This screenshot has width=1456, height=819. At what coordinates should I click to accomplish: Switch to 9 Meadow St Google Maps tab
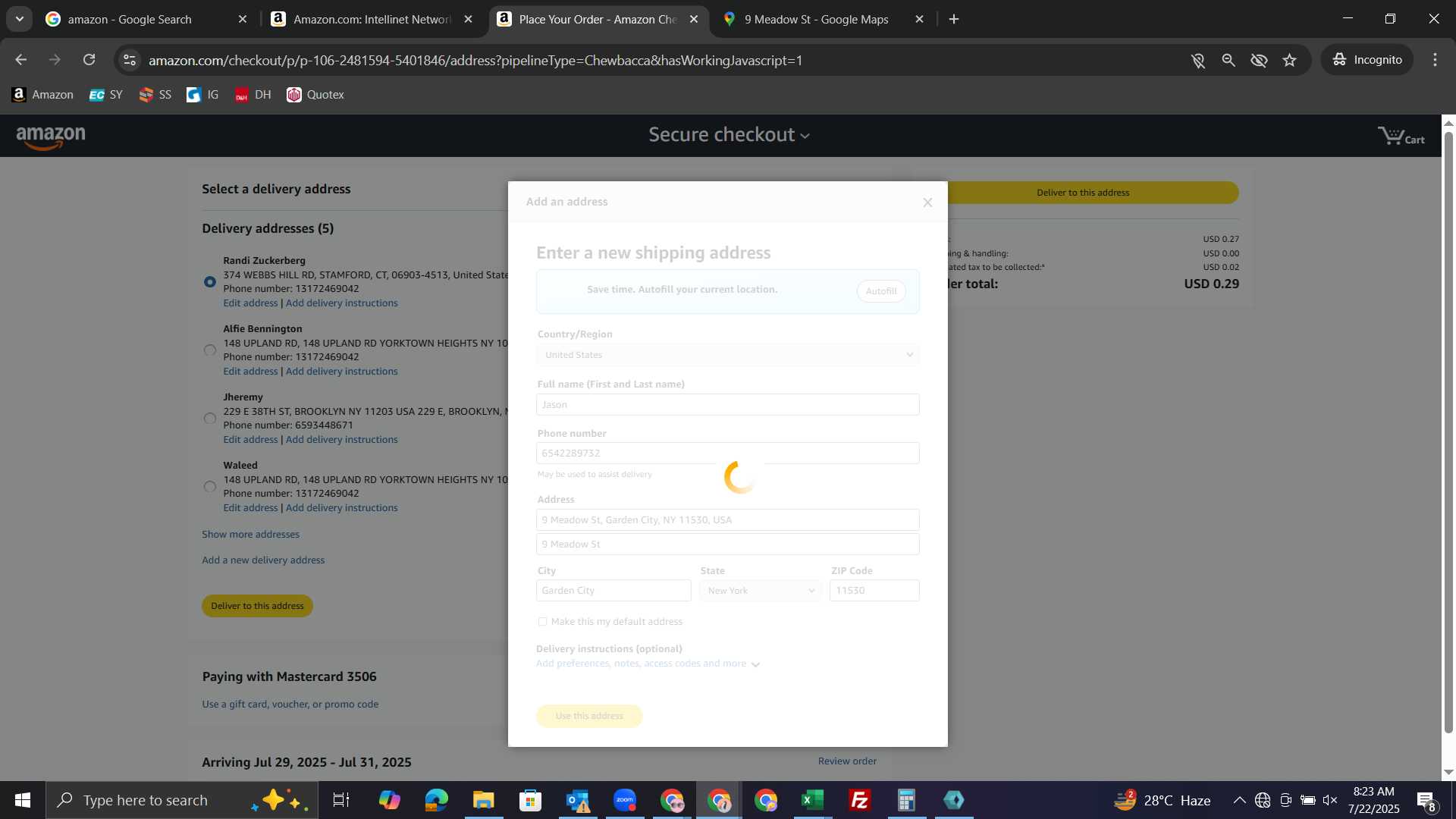tap(824, 19)
